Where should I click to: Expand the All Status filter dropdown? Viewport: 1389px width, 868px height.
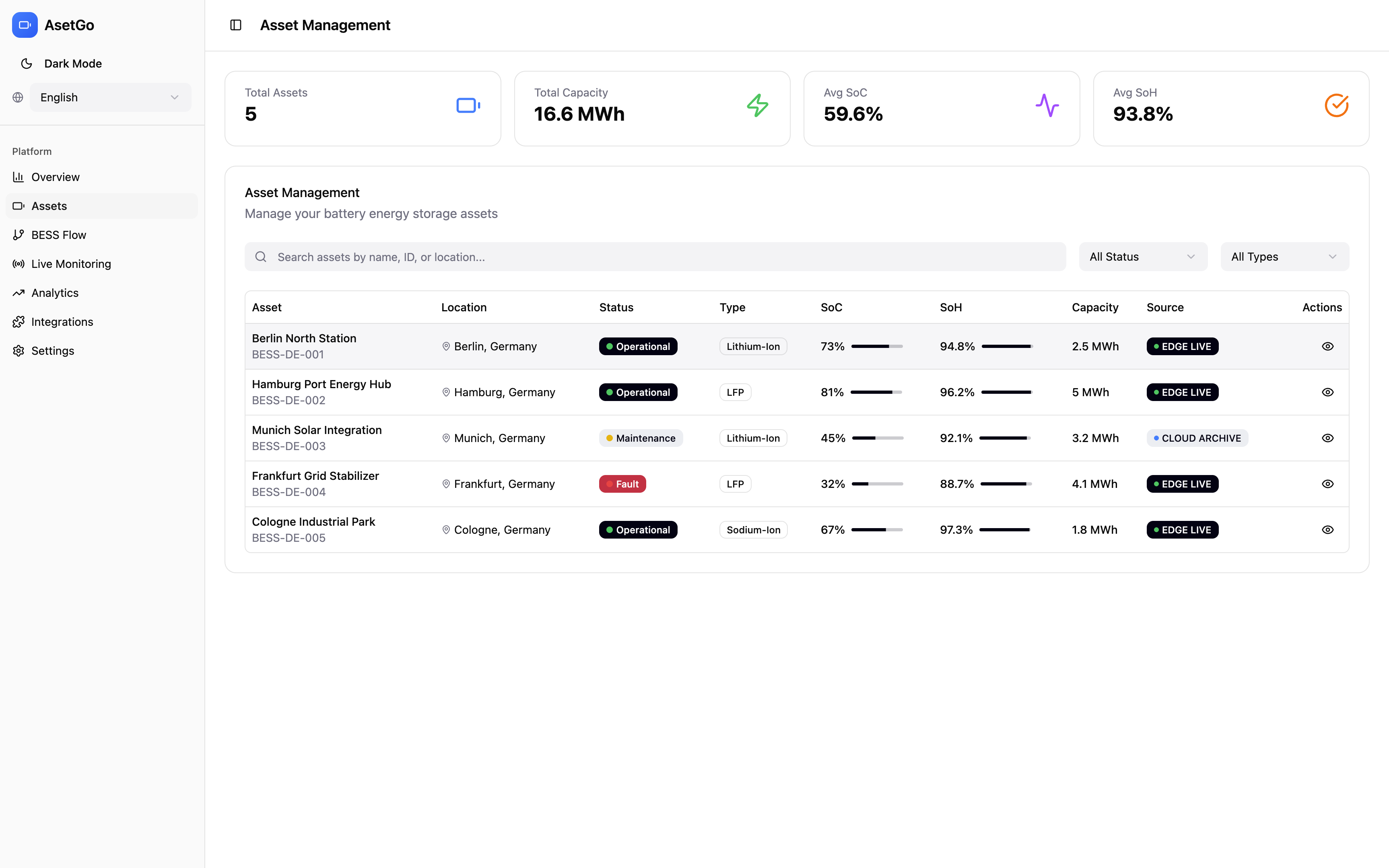(1143, 257)
